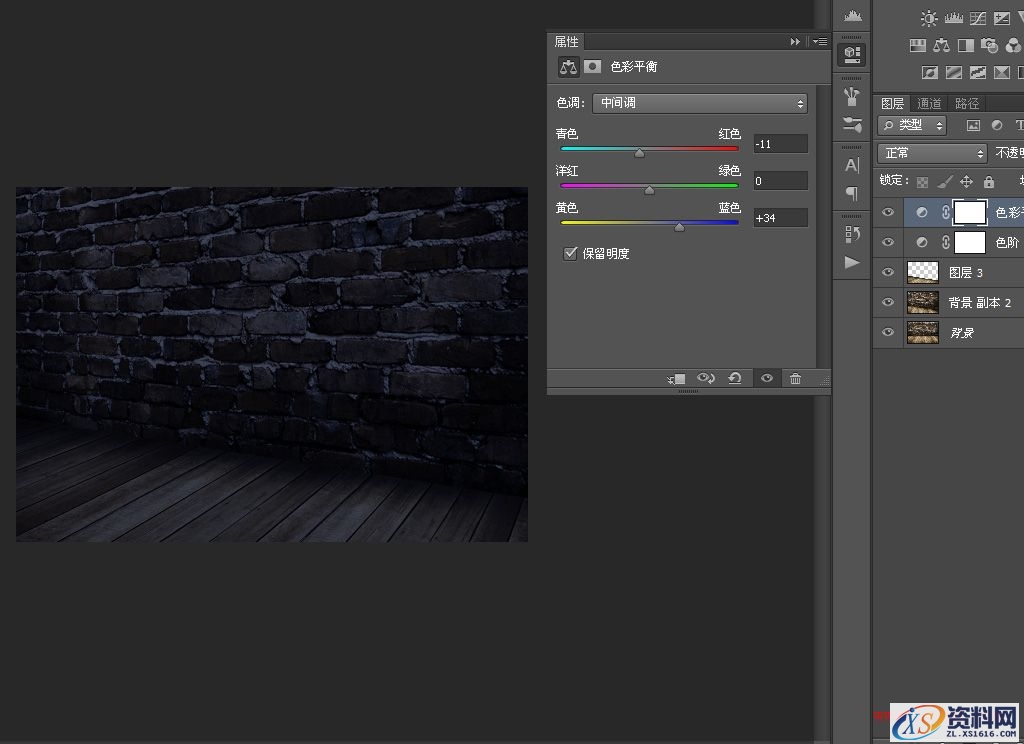This screenshot has width=1024, height=744.
Task: Open the Brush Presets panel icon
Action: 852,125
